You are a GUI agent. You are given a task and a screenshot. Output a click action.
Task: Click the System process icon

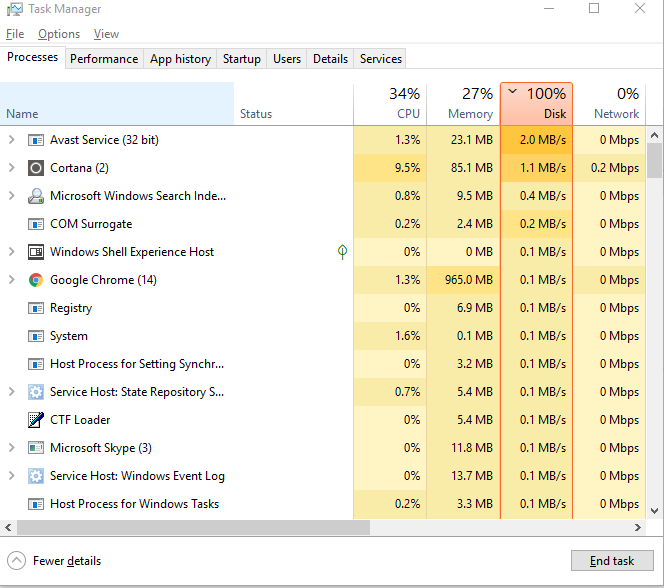[36, 336]
